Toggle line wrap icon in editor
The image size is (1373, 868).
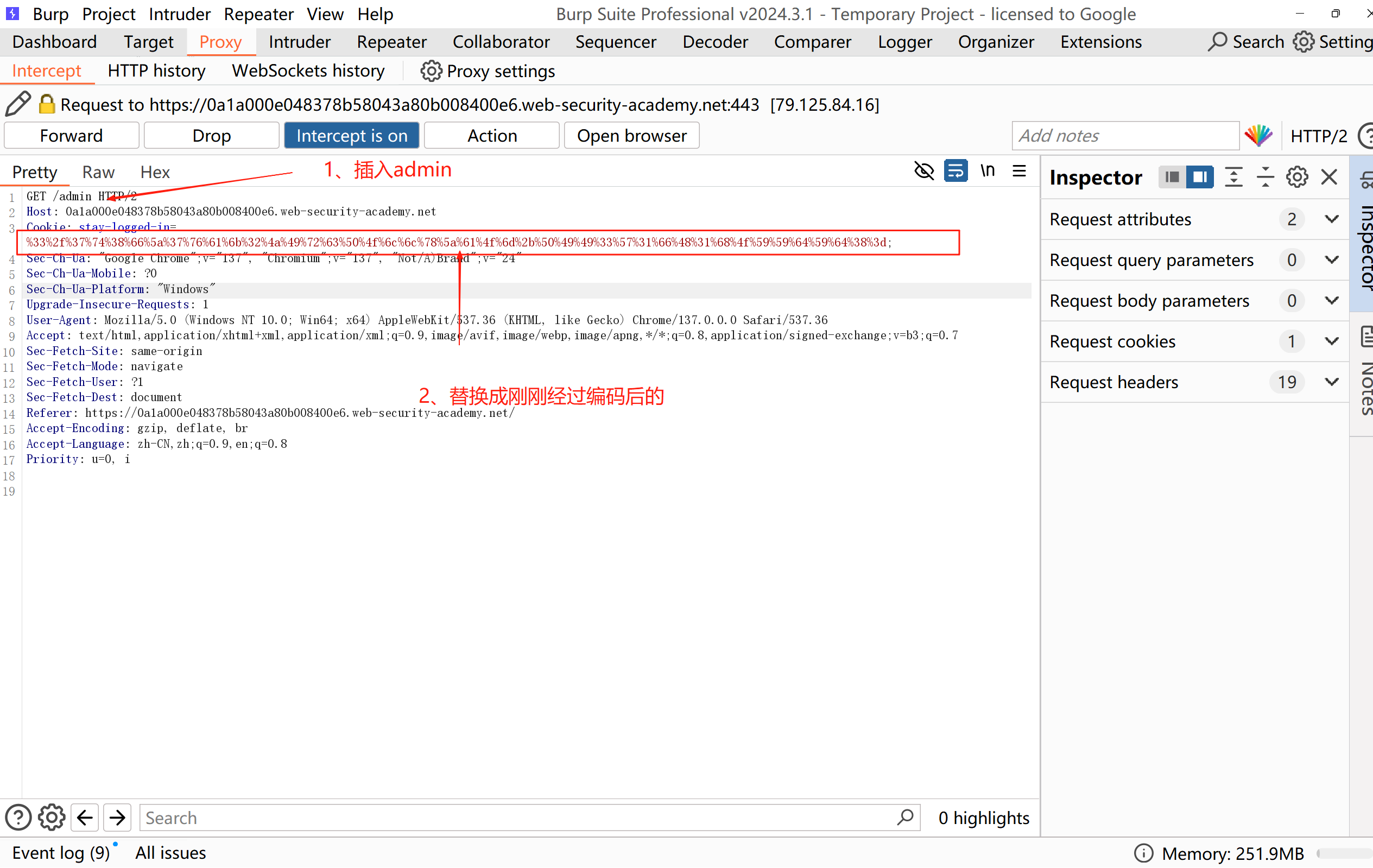956,171
